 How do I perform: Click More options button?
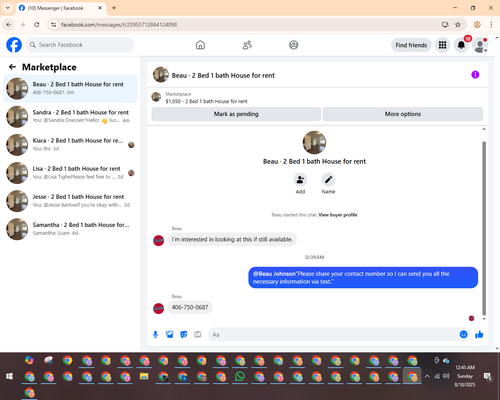[403, 114]
